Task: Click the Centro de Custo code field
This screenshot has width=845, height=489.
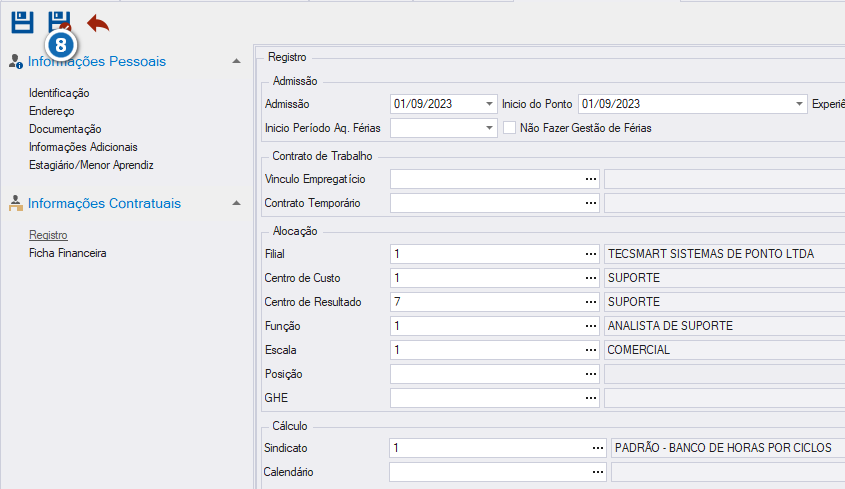Action: tap(487, 278)
